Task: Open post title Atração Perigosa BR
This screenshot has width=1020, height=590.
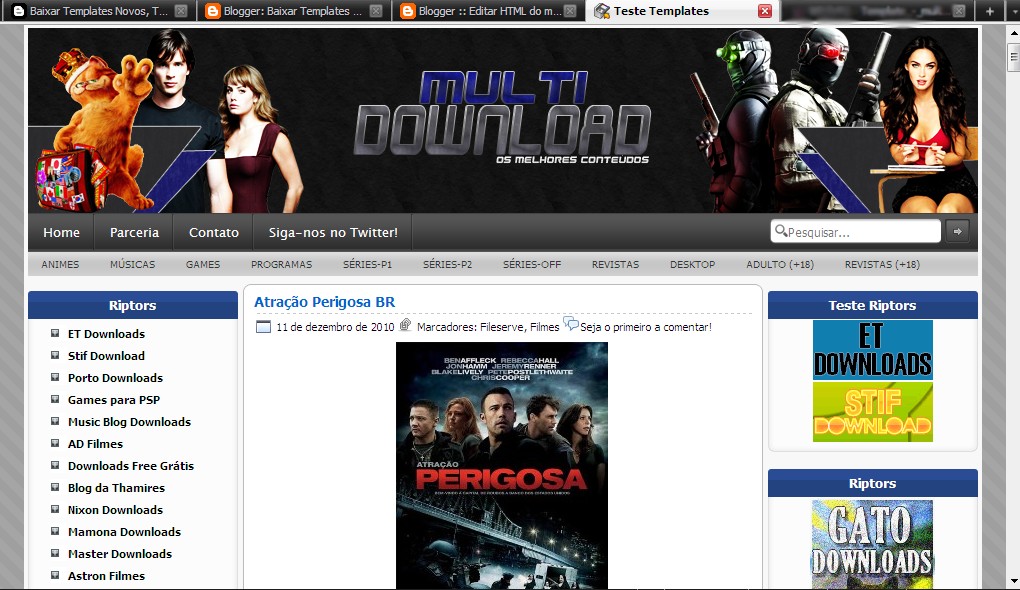Action: (325, 302)
